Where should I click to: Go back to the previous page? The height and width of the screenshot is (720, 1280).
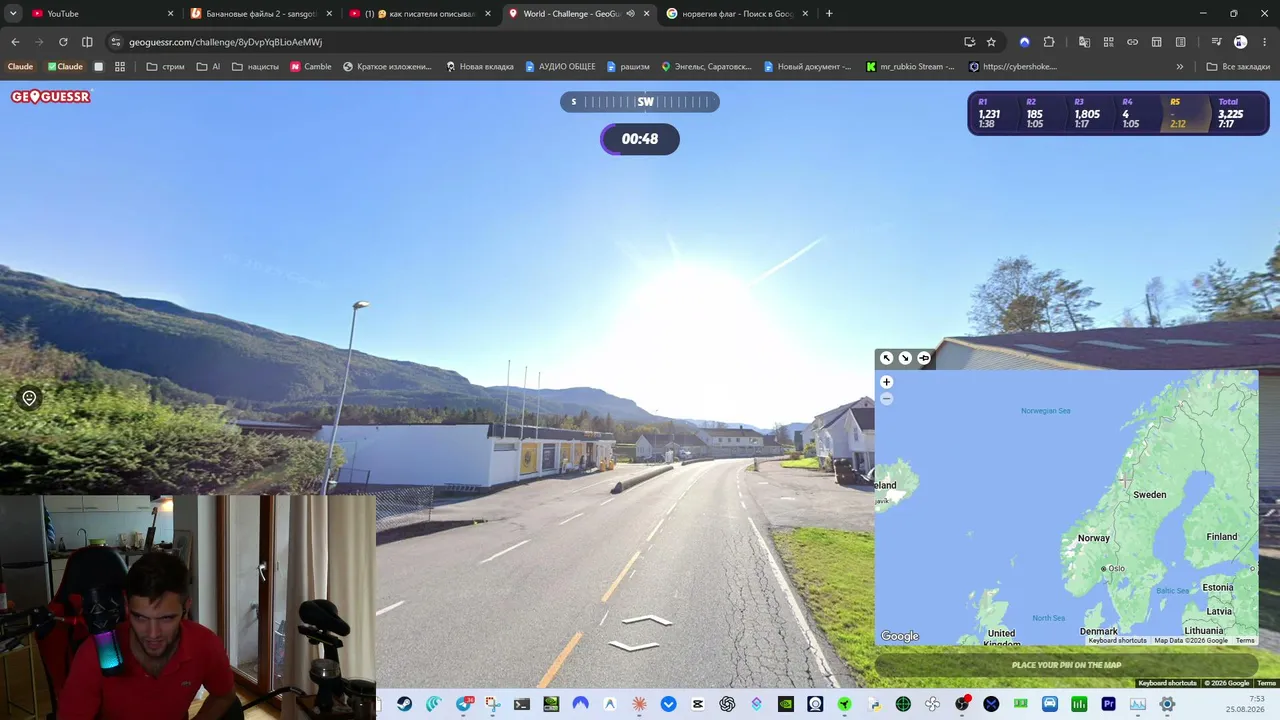15,42
